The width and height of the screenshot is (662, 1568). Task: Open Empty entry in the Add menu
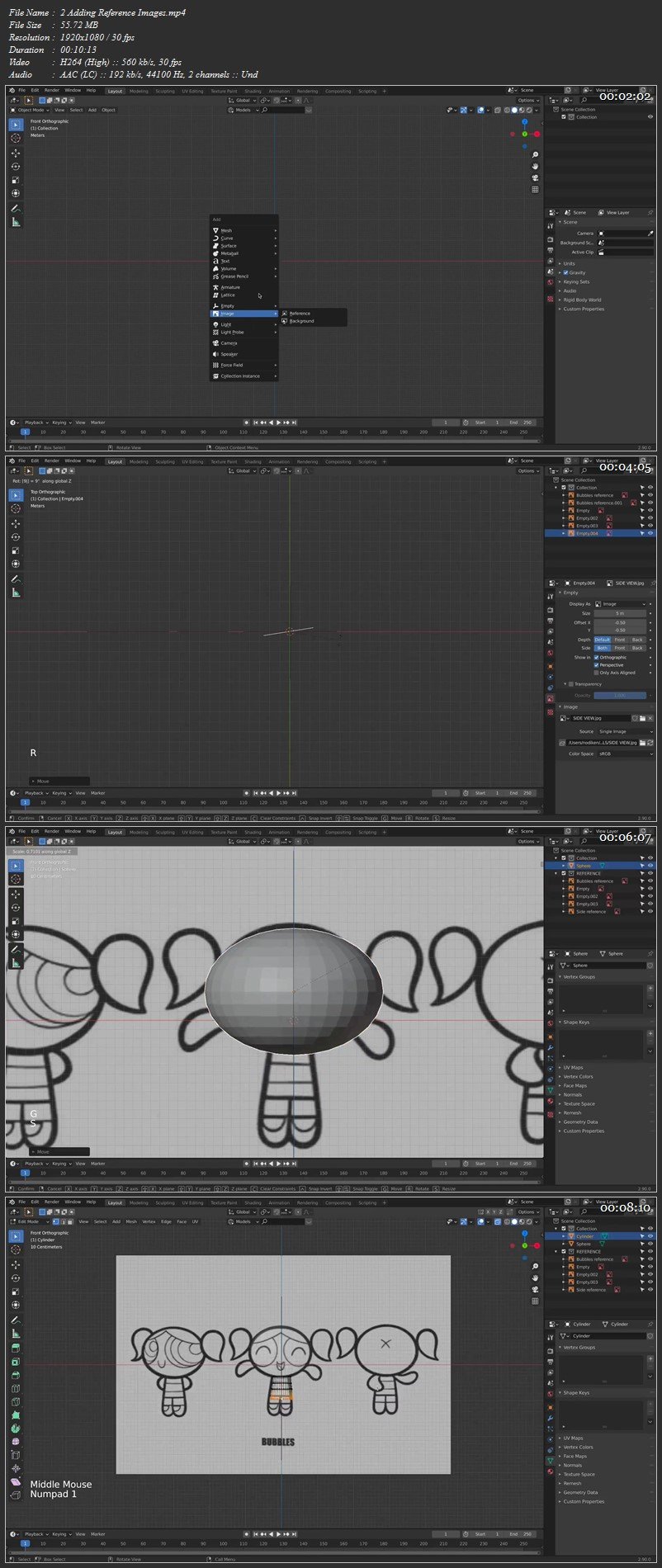coord(244,306)
